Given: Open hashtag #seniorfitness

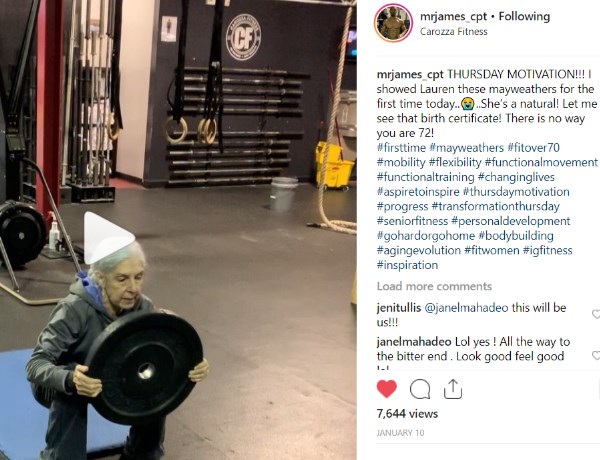Looking at the screenshot, I should [x=412, y=221].
